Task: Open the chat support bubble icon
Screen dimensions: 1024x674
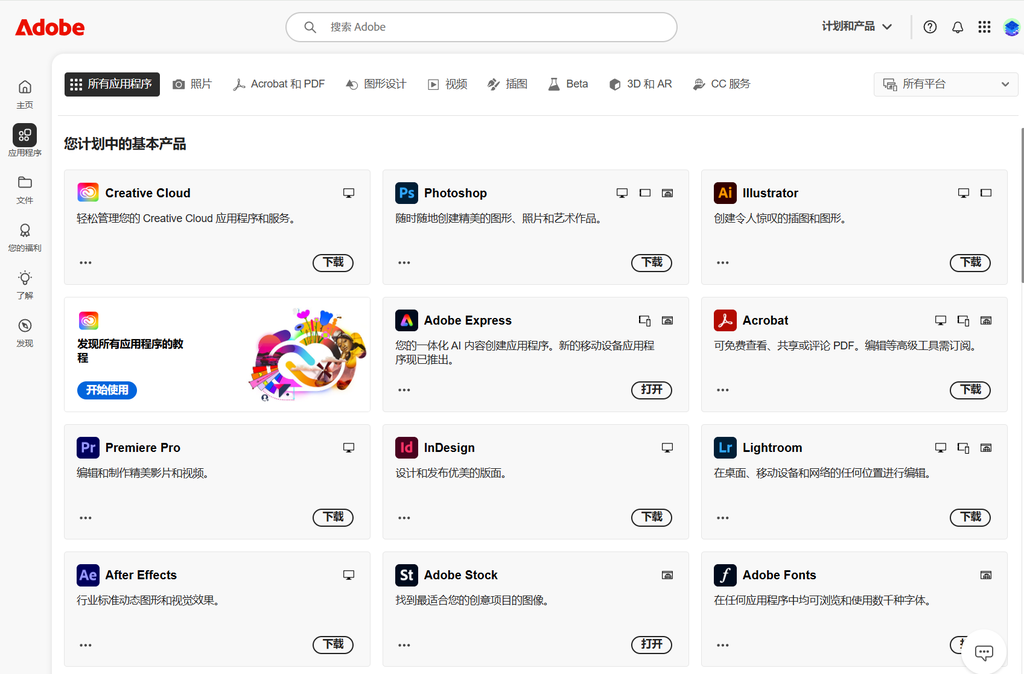Action: (x=984, y=652)
